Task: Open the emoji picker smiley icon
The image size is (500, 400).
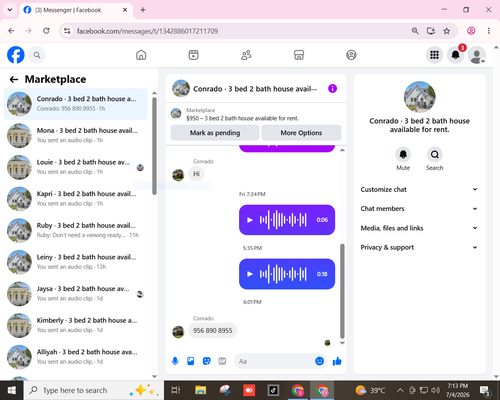Action: [319, 361]
